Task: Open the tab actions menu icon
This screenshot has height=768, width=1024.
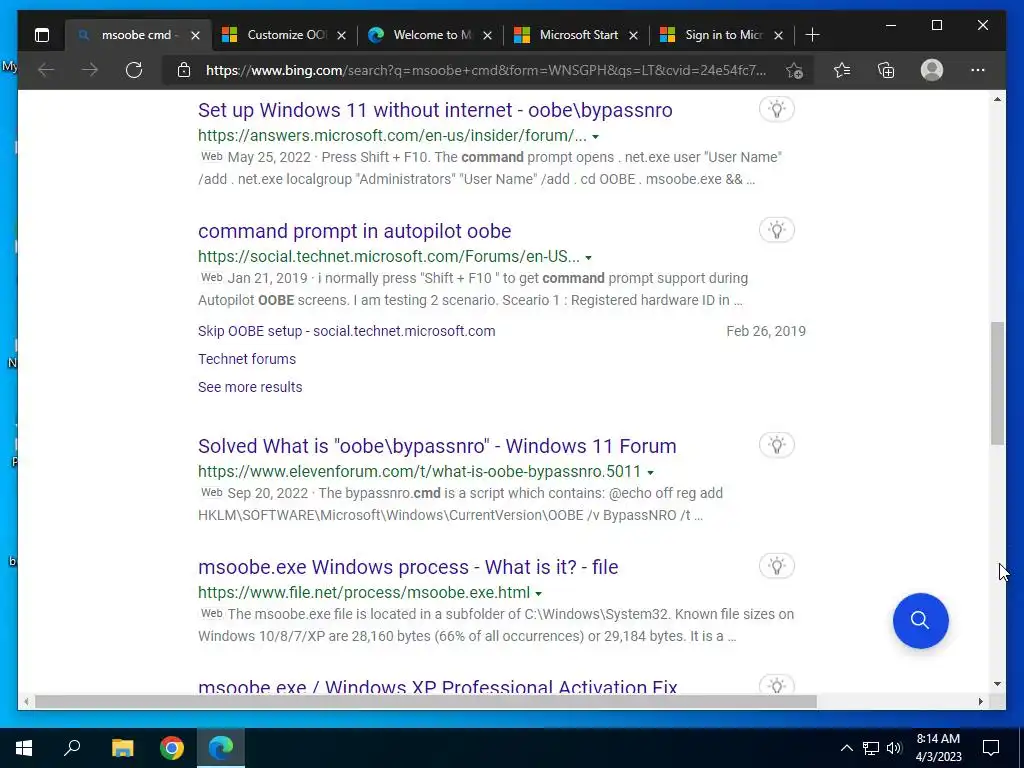Action: (x=42, y=35)
